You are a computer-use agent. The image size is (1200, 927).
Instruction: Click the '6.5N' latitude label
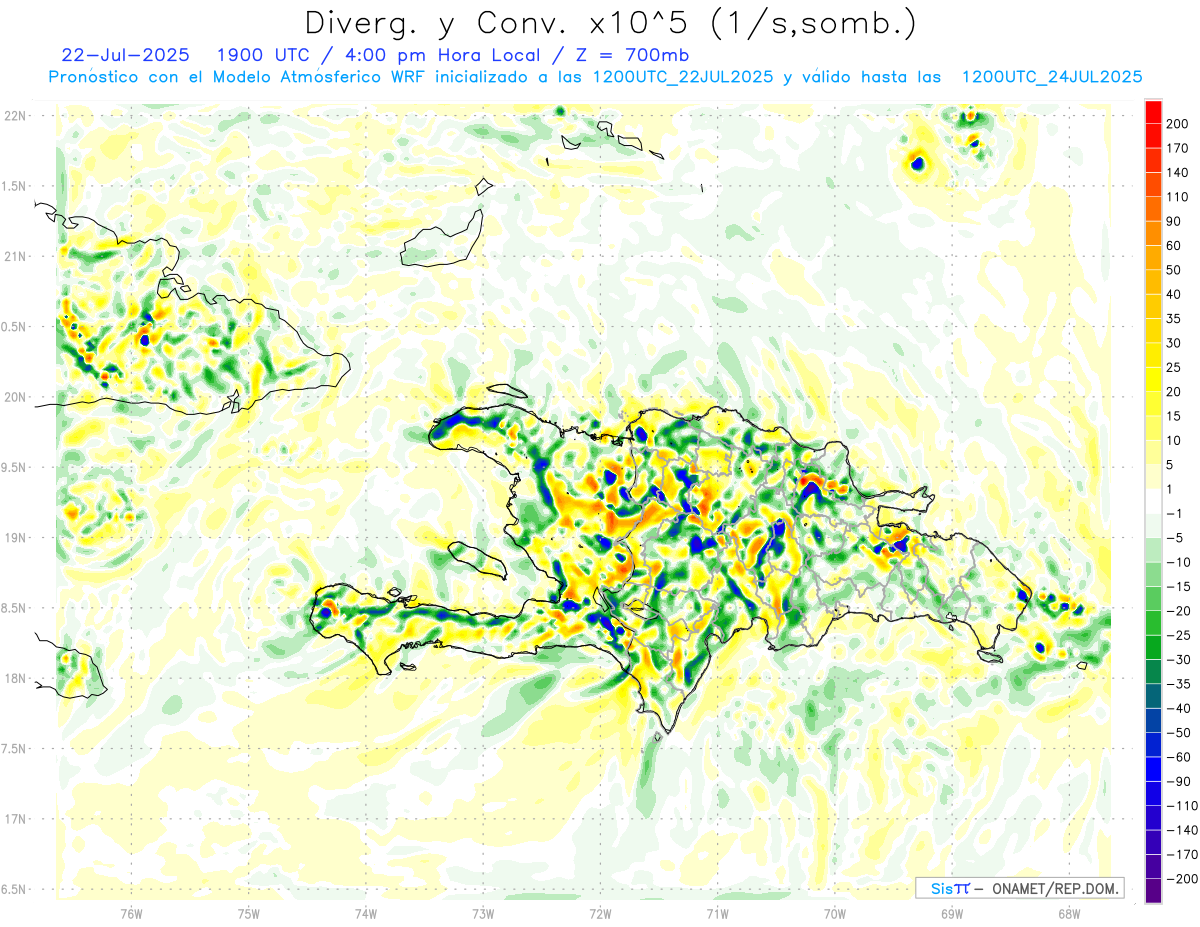14,889
